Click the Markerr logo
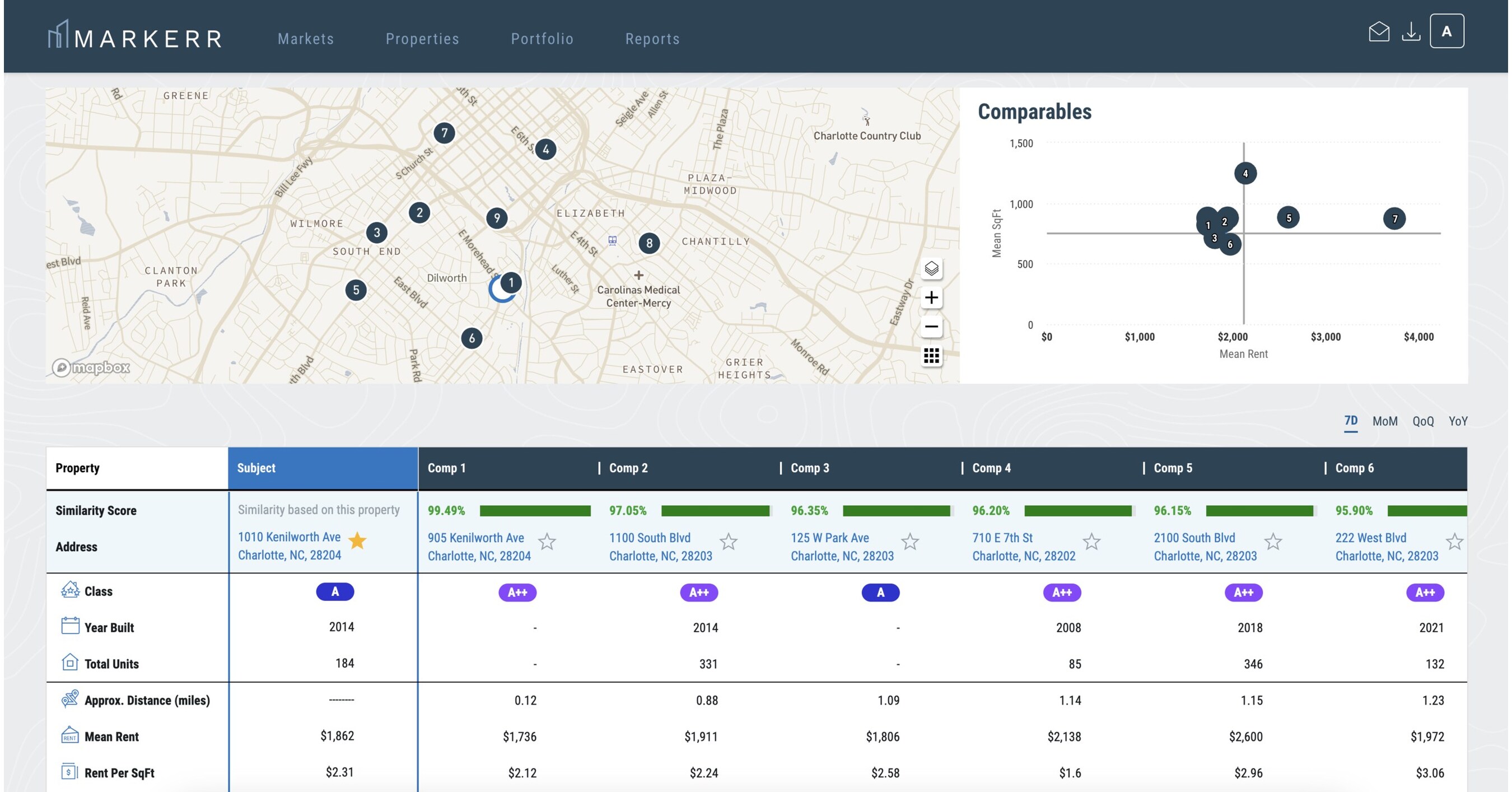 134,37
